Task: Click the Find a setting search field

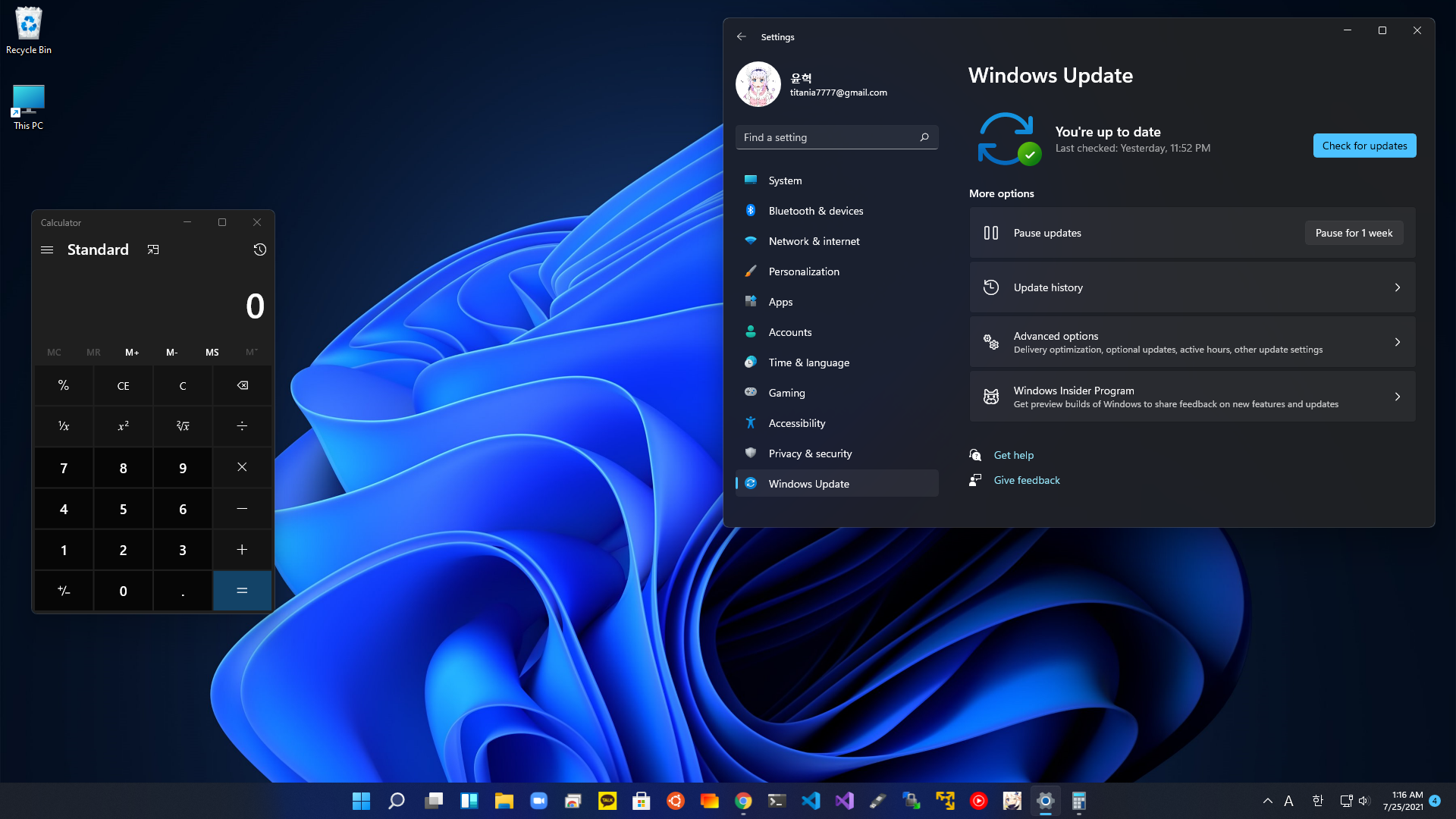Action: pos(827,137)
